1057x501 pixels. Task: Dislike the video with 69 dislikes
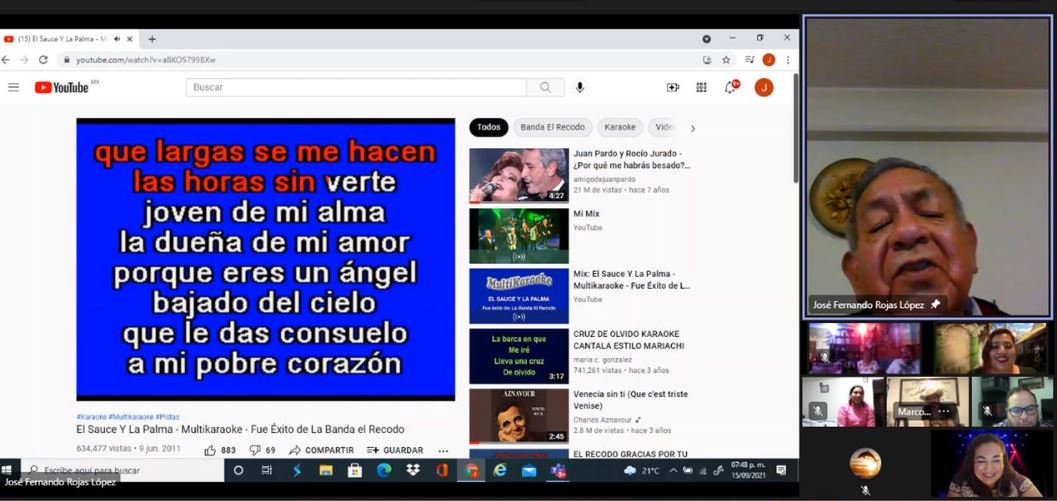(262, 450)
